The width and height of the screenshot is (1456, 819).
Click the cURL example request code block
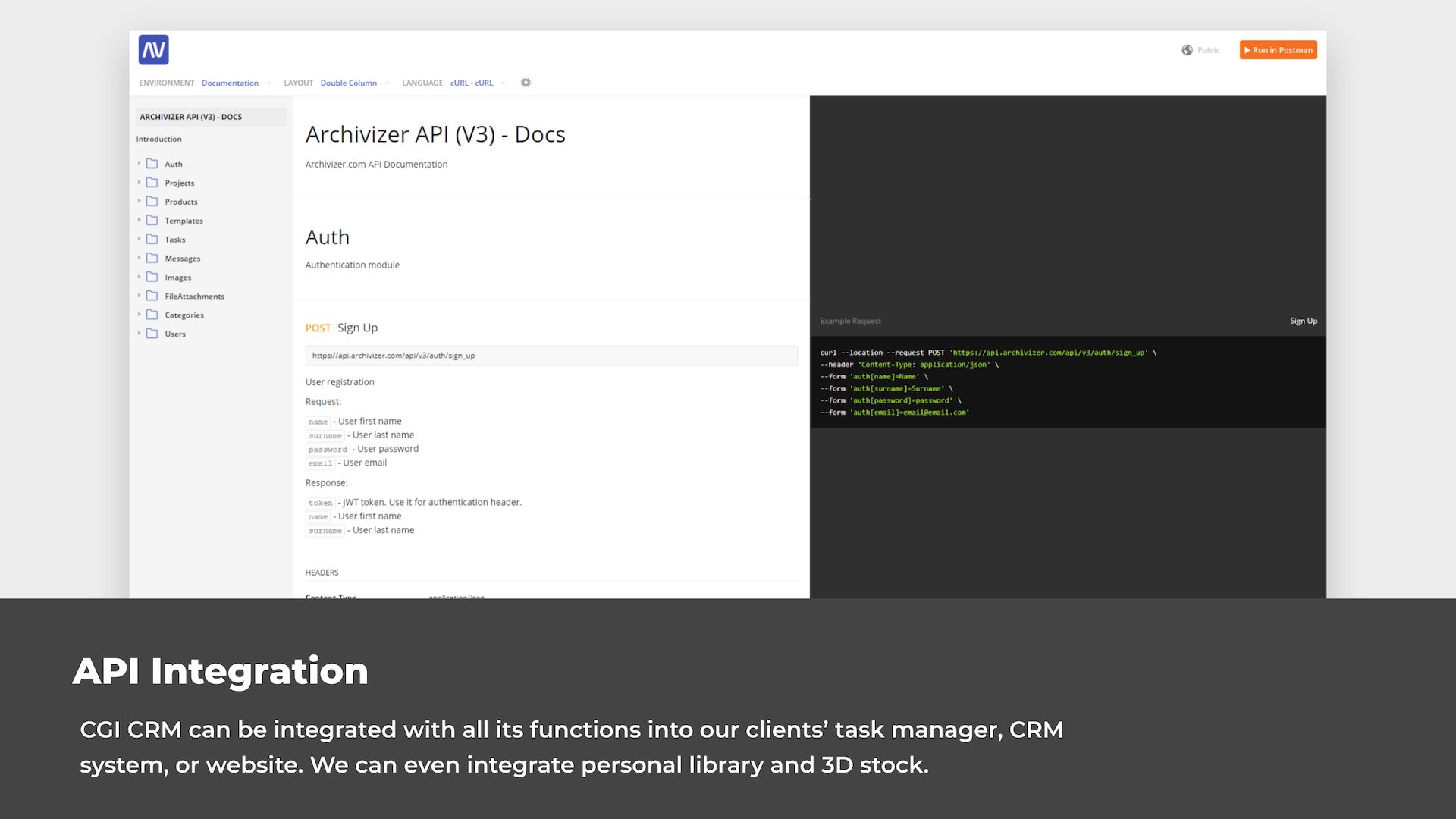[x=1068, y=382]
